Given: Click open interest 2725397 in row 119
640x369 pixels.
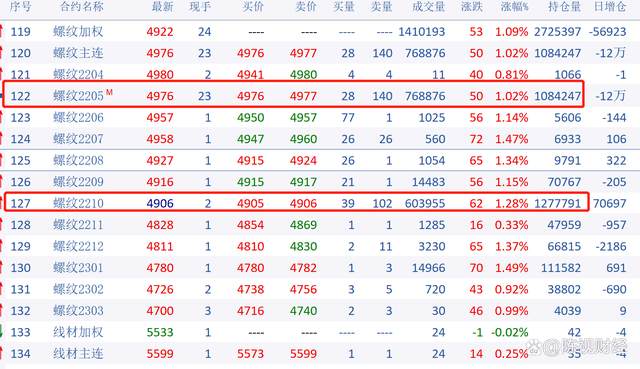Looking at the screenshot, I should 558,32.
